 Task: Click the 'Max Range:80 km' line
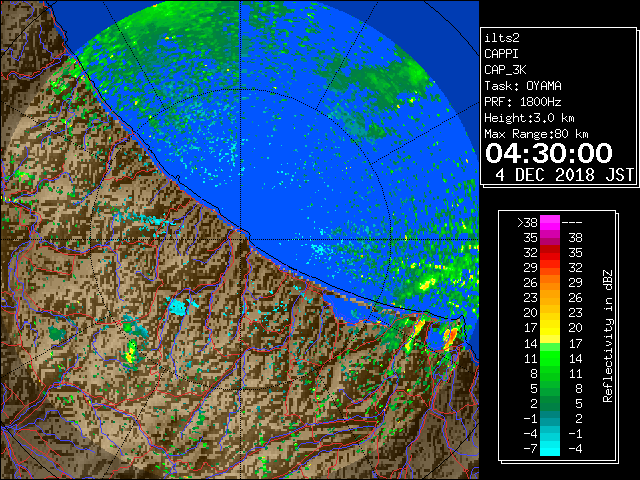pos(536,134)
